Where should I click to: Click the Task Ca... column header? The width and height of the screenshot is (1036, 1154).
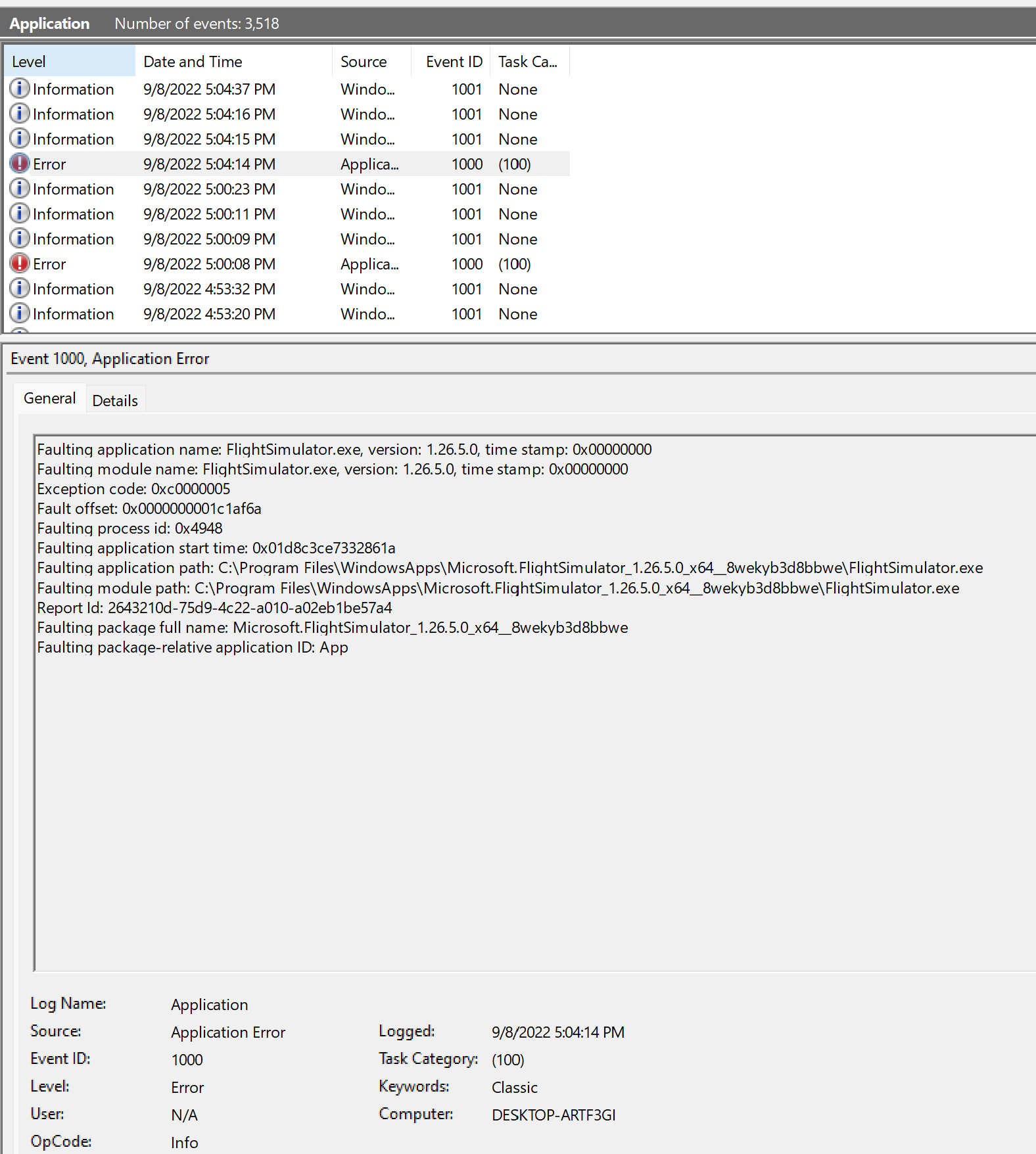[530, 62]
